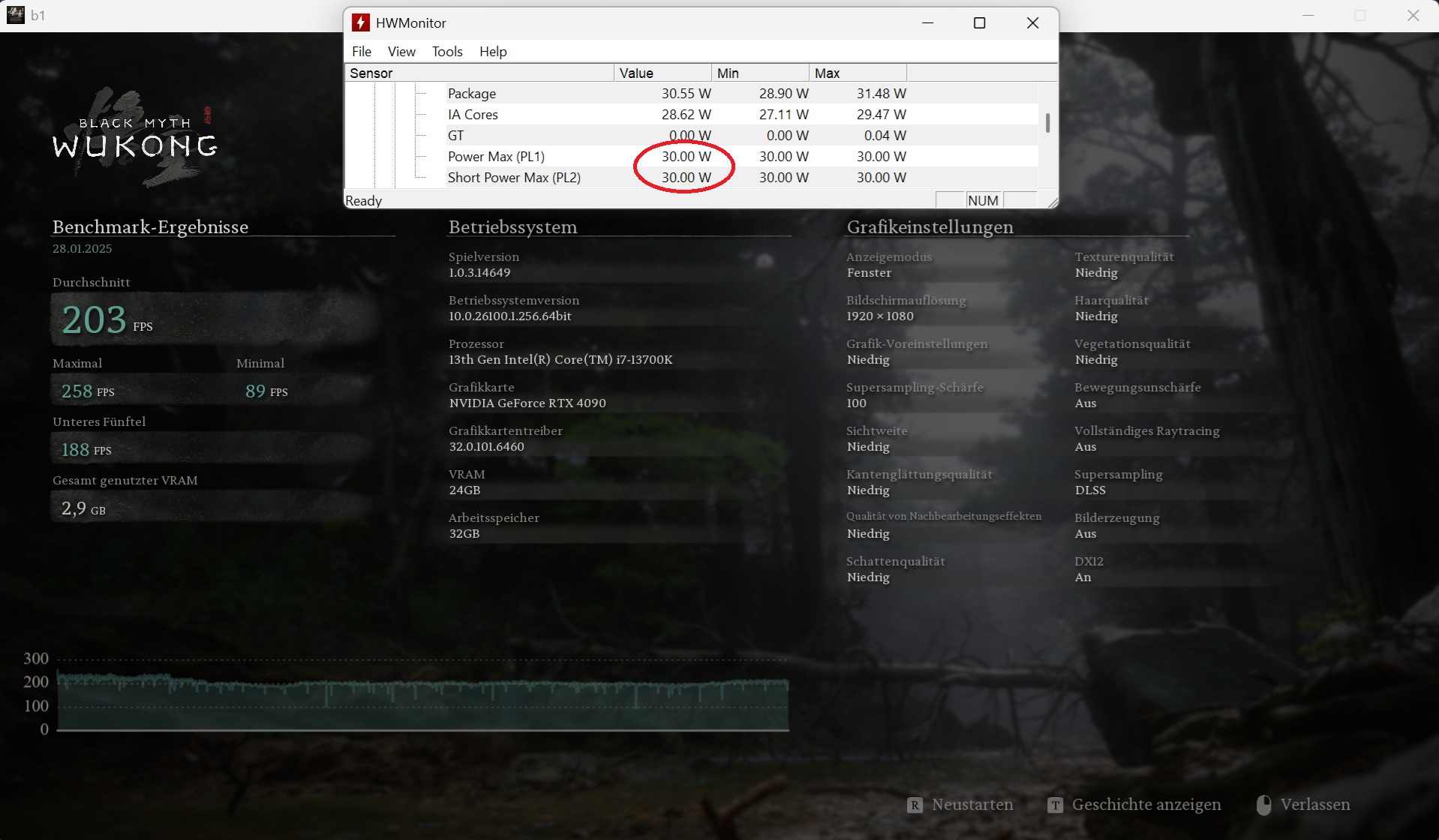Click the T key icon beside Geschichte anzeigen
Viewport: 1439px width, 840px height.
click(1055, 805)
